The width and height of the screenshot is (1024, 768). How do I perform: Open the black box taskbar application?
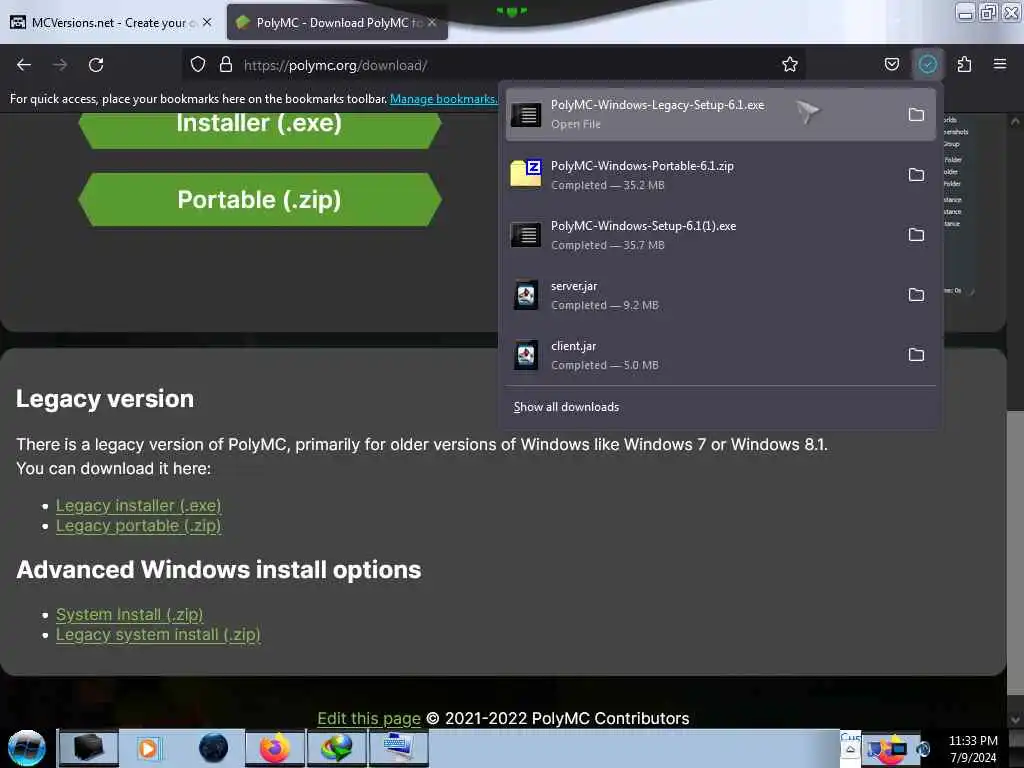[x=89, y=748]
